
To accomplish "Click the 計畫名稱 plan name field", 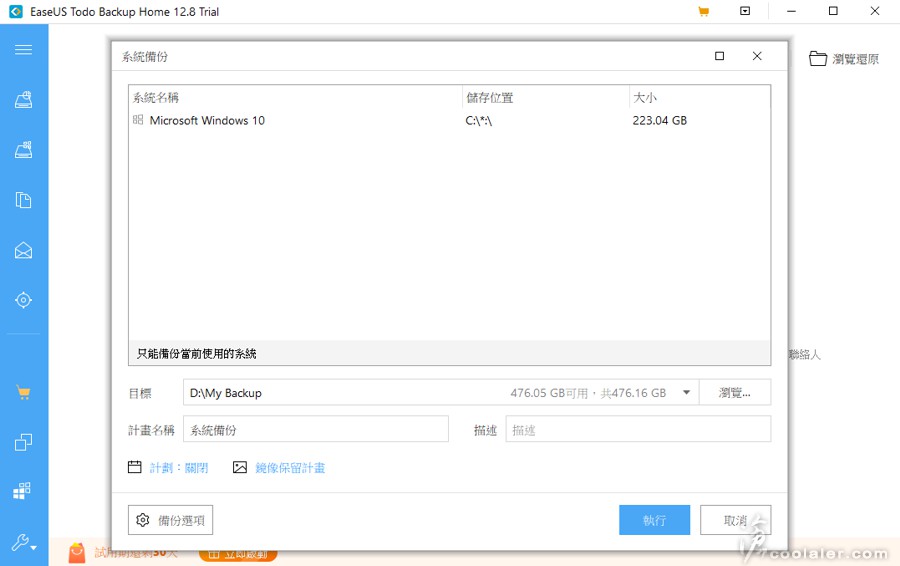I will (x=316, y=429).
